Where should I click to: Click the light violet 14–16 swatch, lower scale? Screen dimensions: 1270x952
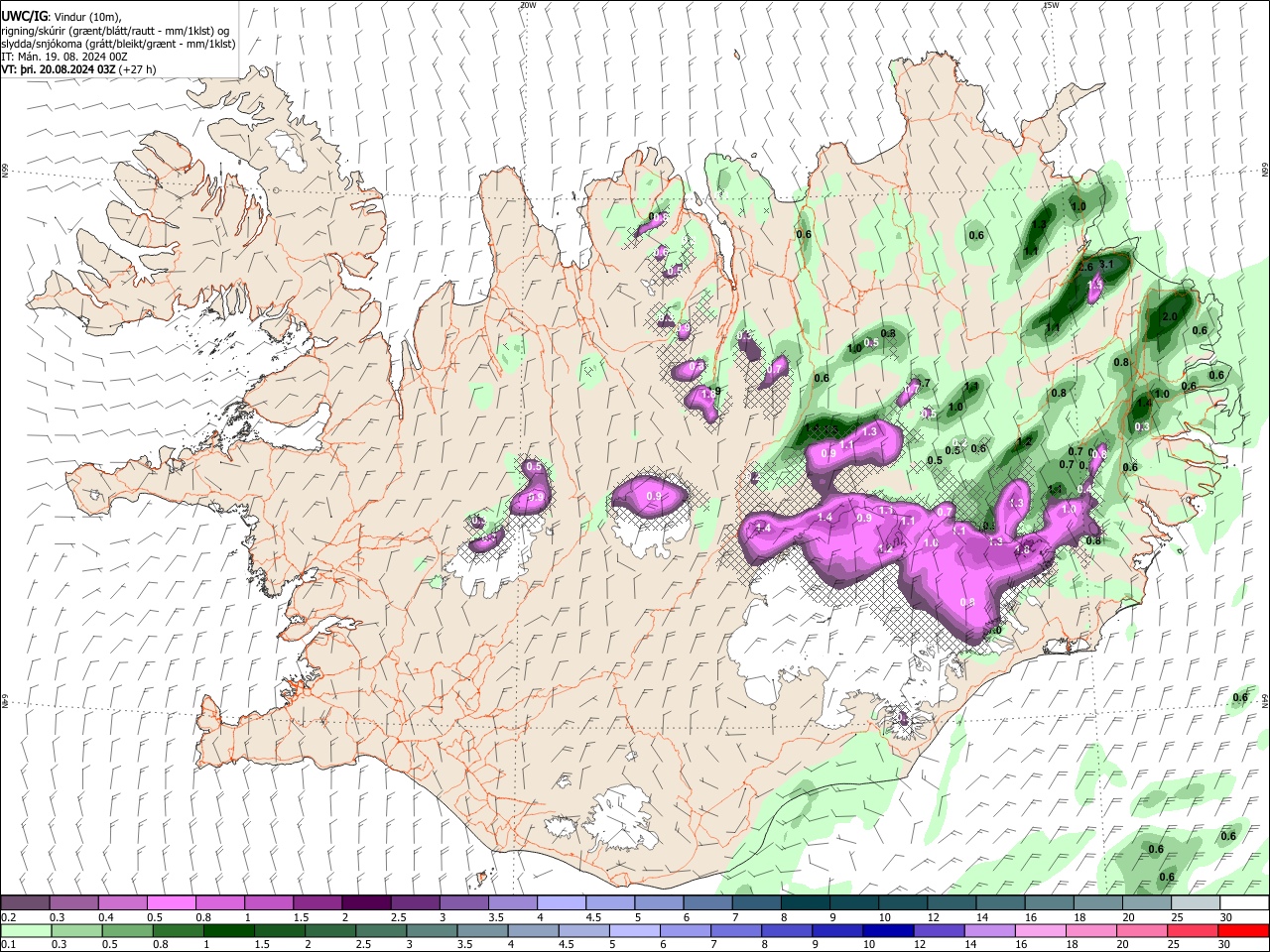[988, 931]
